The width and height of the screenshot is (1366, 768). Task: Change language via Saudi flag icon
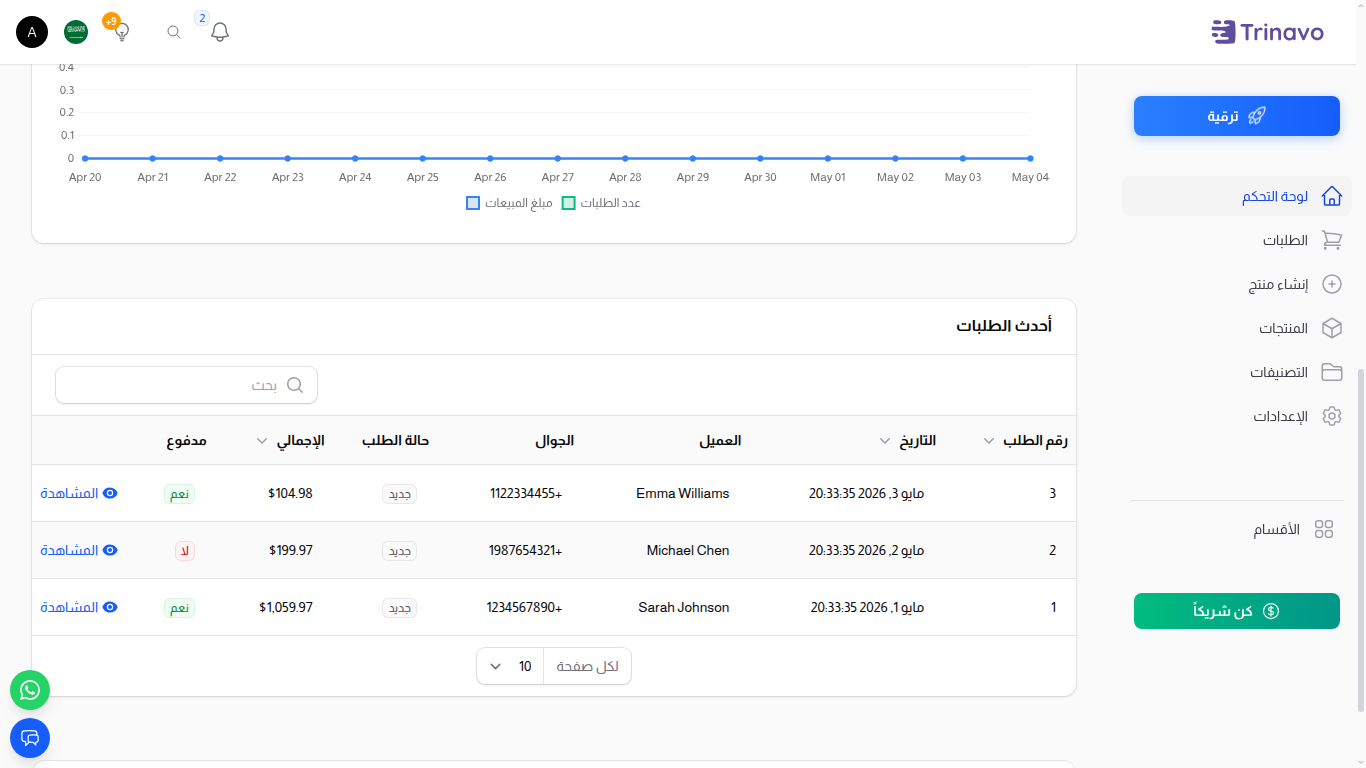tap(76, 32)
